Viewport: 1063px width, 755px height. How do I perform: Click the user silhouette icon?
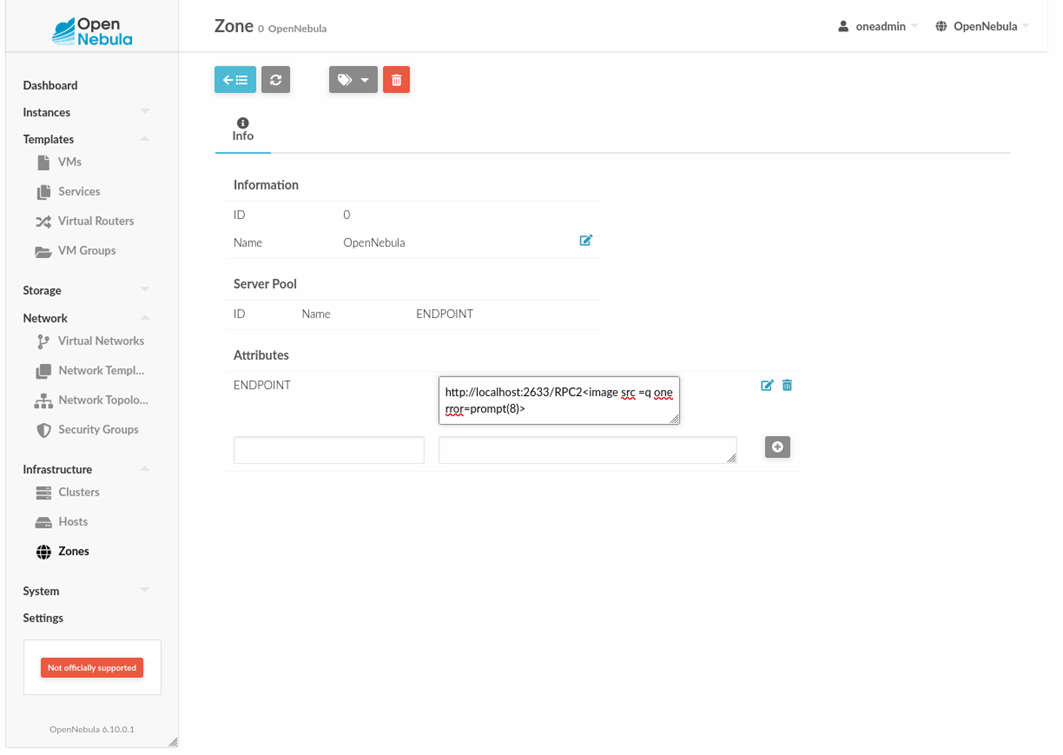843,26
